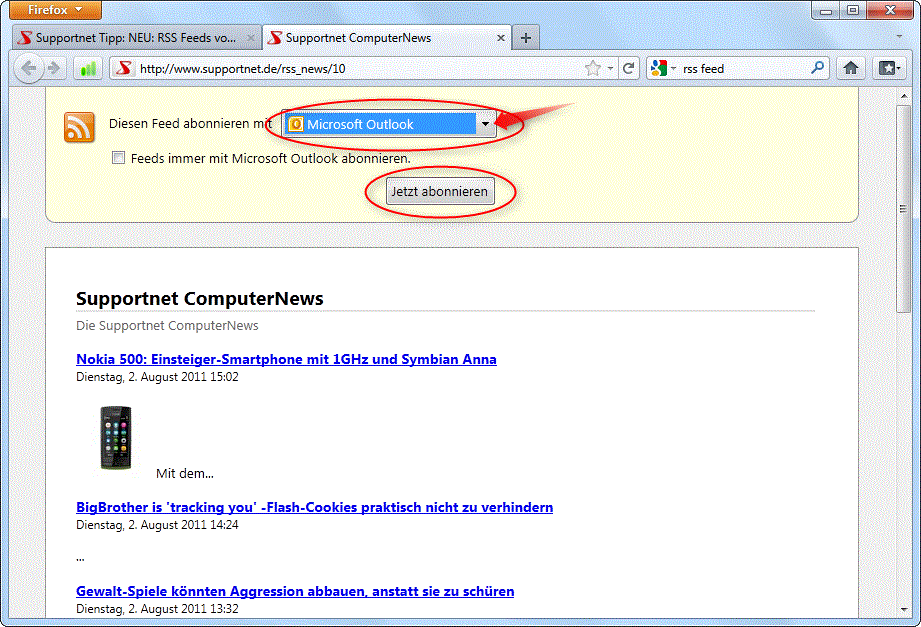Click the Supportnet site icon in address bar

(123, 68)
